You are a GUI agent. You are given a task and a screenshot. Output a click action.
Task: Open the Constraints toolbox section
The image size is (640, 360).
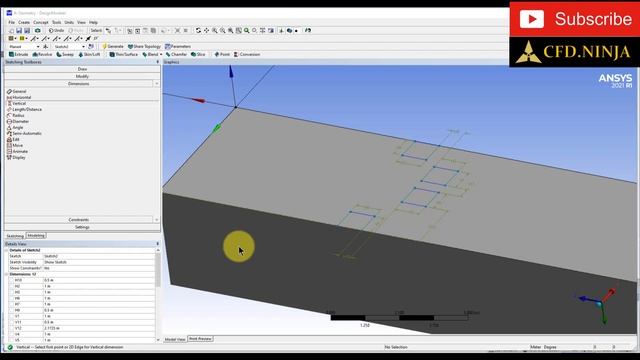79,220
